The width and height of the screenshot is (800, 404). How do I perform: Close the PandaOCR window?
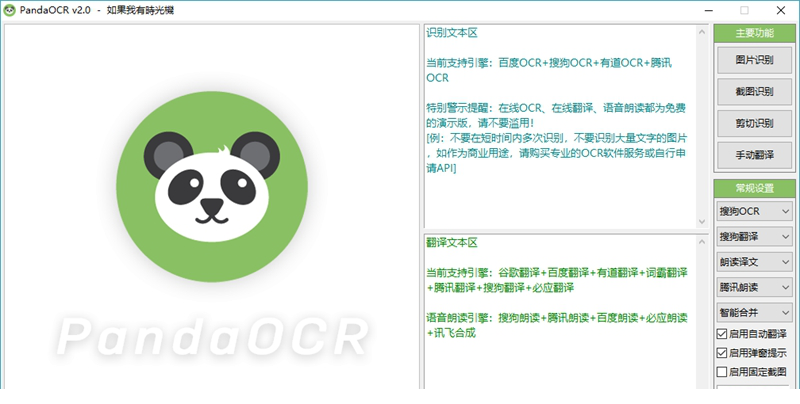click(781, 10)
